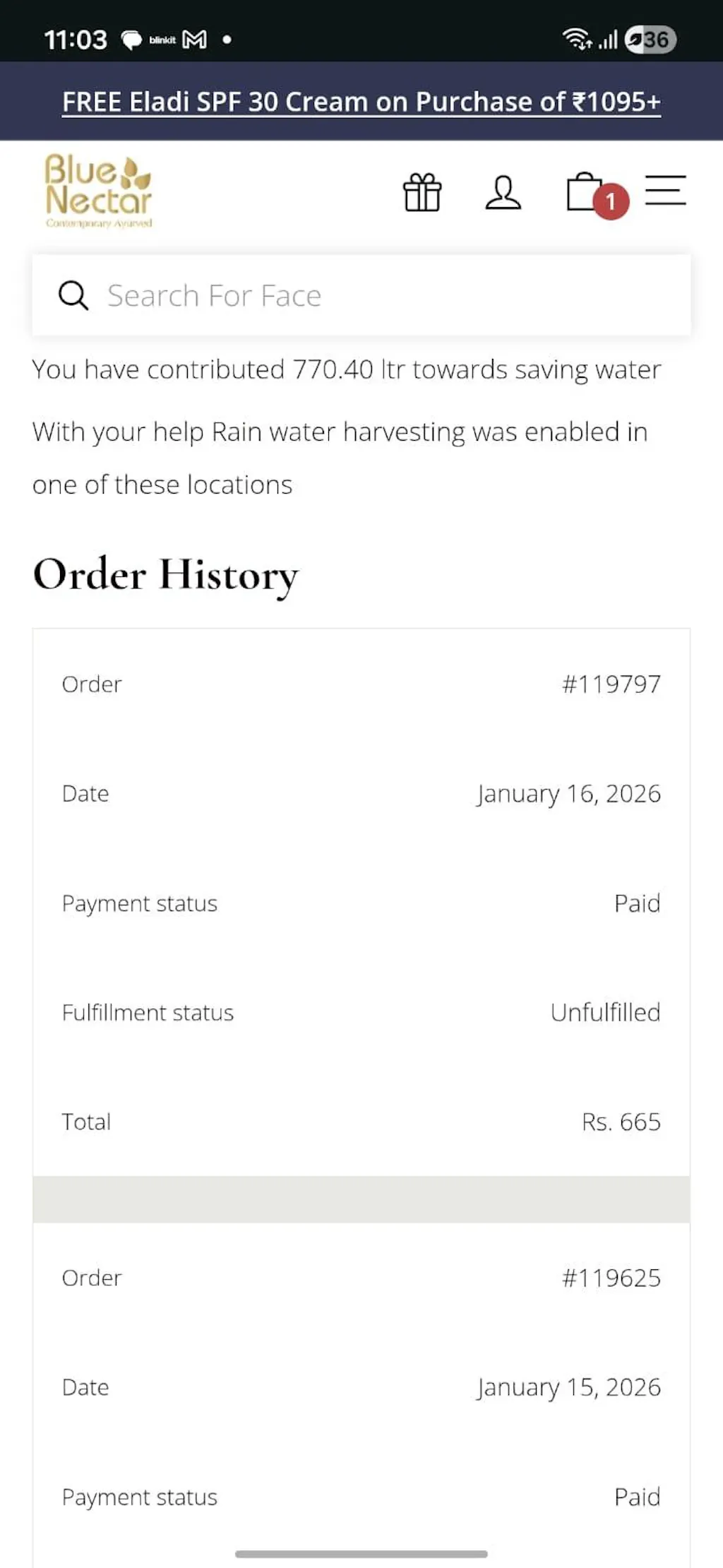Open the hamburger navigation menu
This screenshot has width=723, height=1568.
(665, 191)
